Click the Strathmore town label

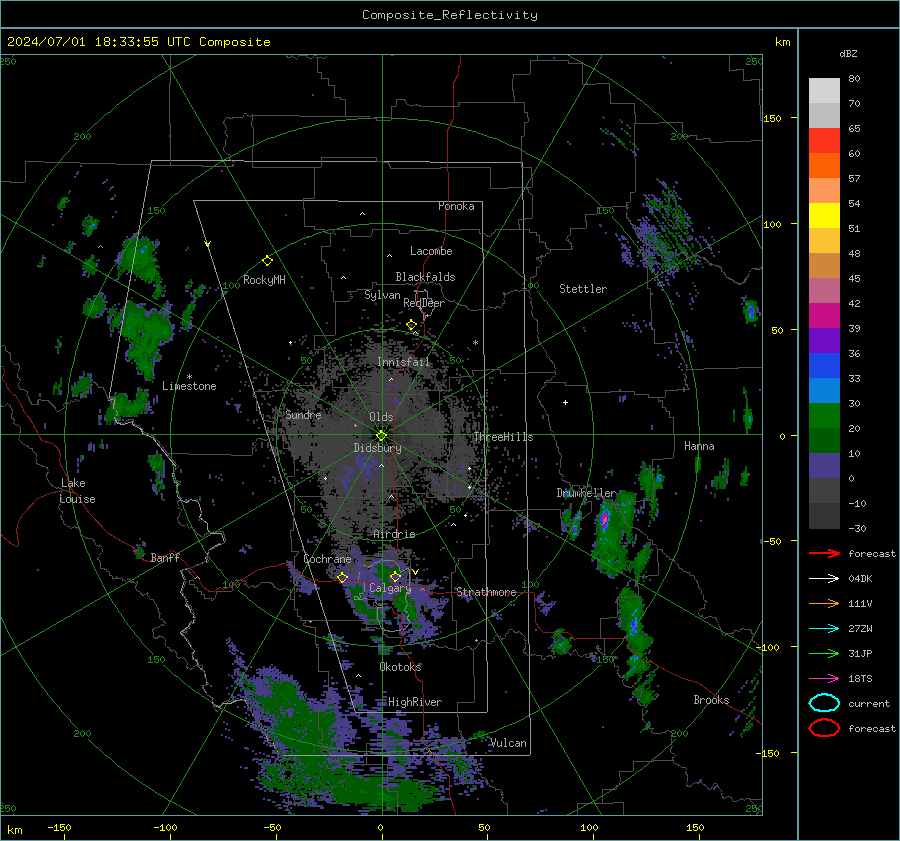(x=486, y=592)
